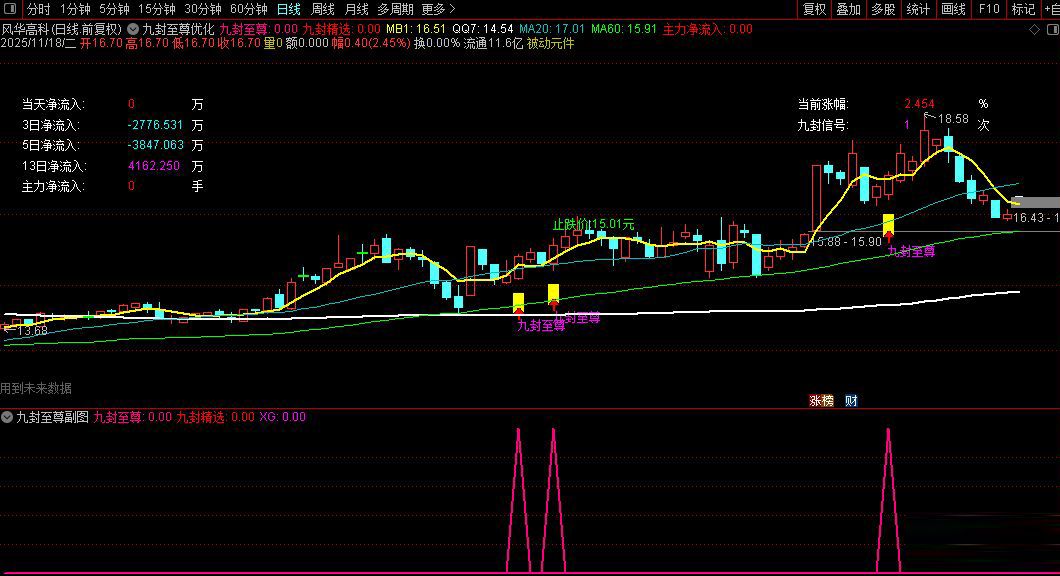The image size is (1060, 576).
Task: Select the 月线 monthly chart tab
Action: point(356,9)
